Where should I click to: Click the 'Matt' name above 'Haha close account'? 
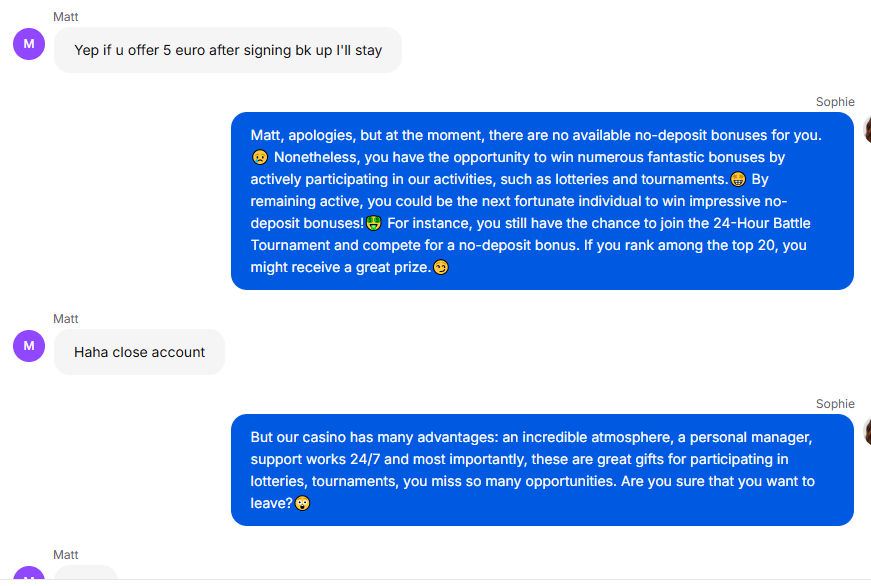coord(66,319)
